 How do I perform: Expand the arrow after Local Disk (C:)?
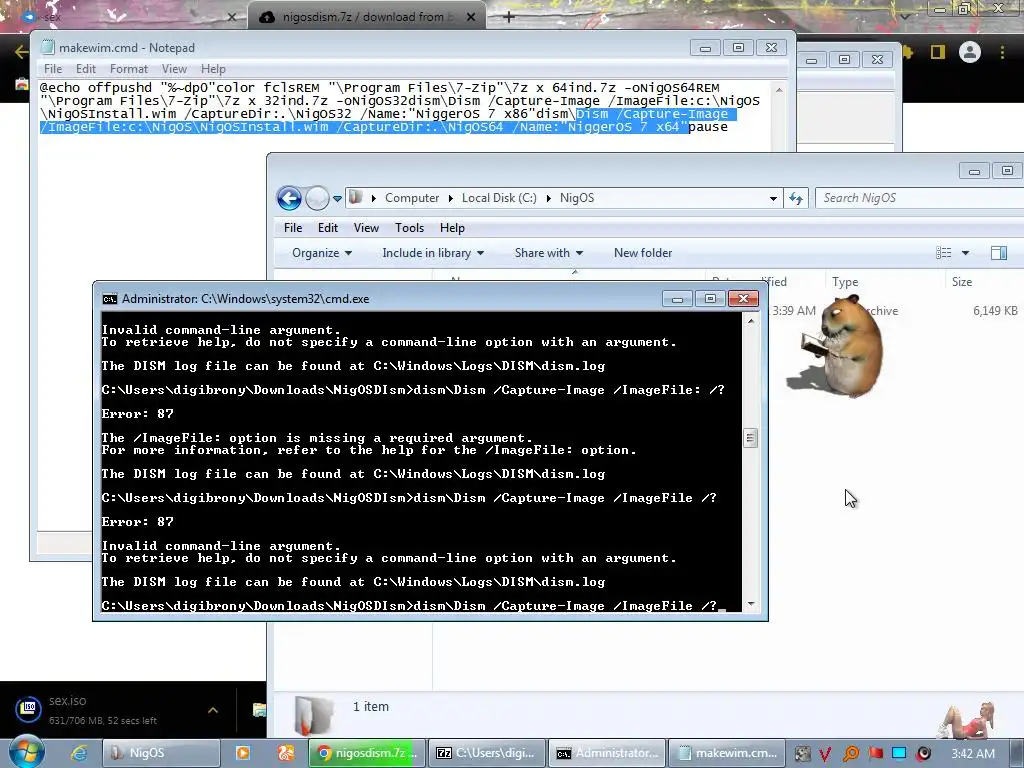[x=549, y=198]
